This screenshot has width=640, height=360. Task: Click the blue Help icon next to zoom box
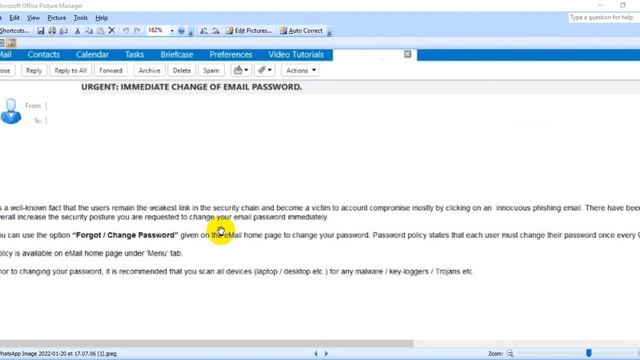181,31
